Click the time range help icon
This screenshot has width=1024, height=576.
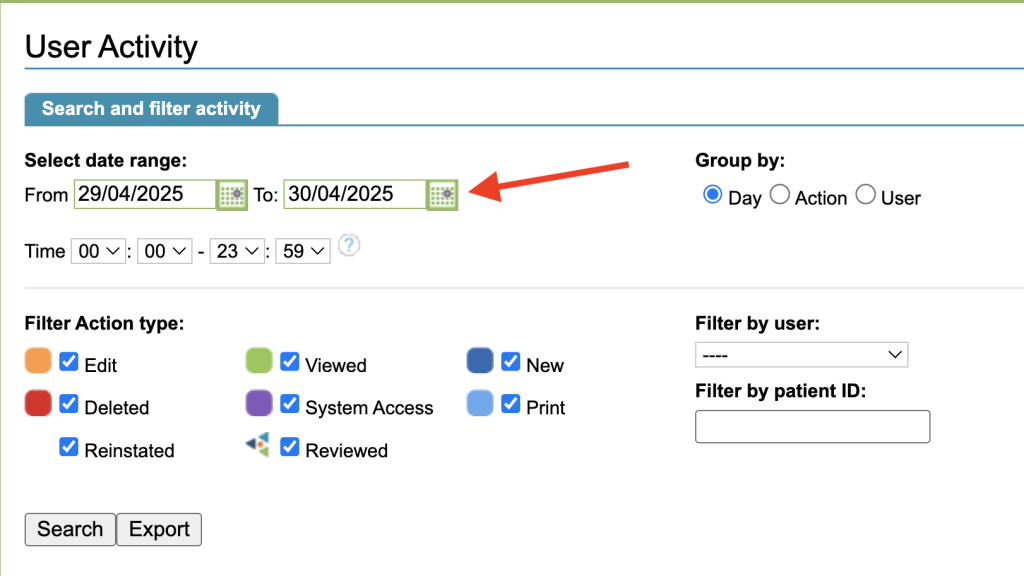coord(348,246)
